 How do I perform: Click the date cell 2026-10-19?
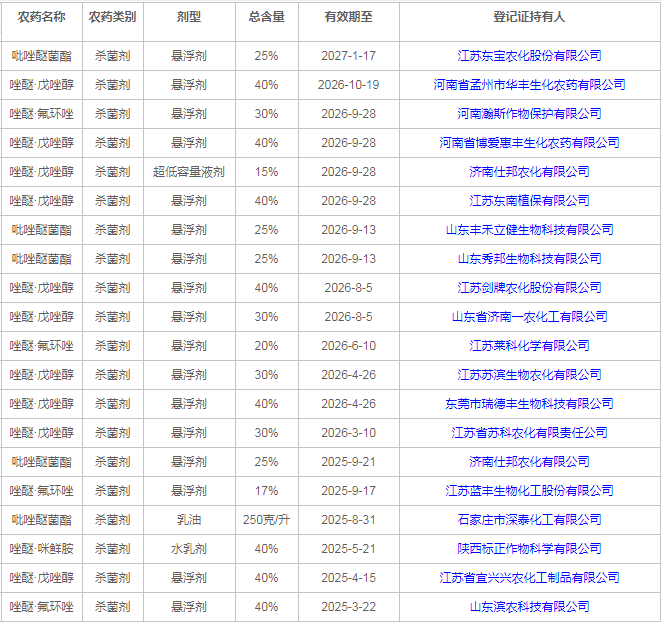click(348, 85)
